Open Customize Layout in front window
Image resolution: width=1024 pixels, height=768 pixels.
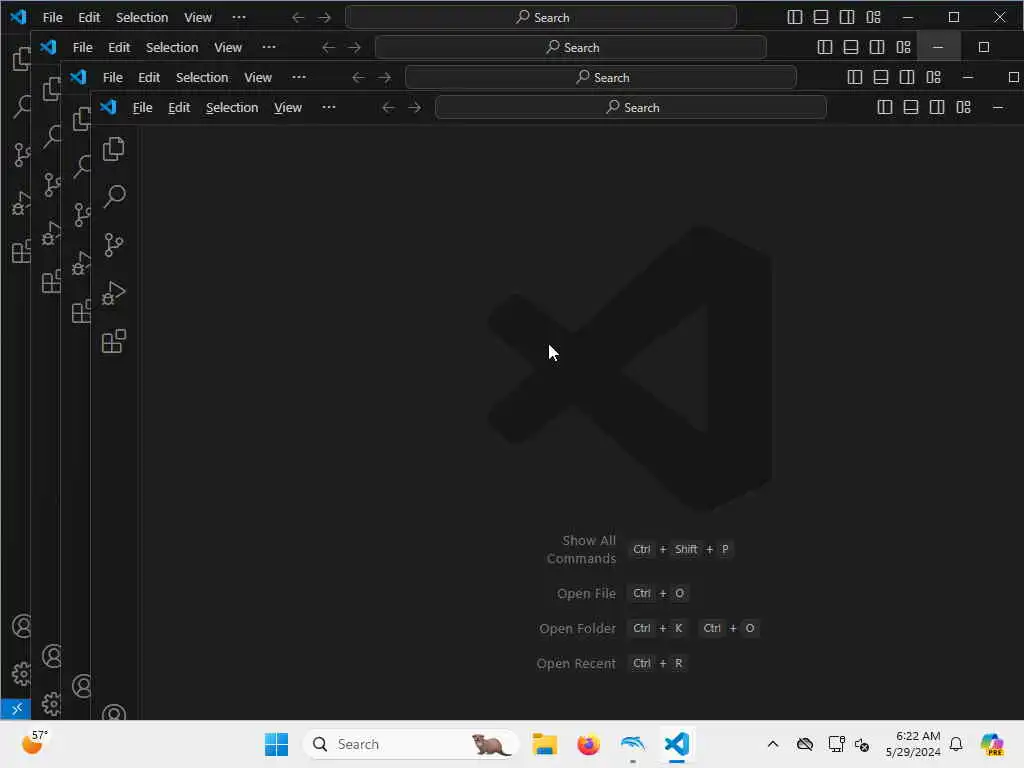(x=963, y=107)
